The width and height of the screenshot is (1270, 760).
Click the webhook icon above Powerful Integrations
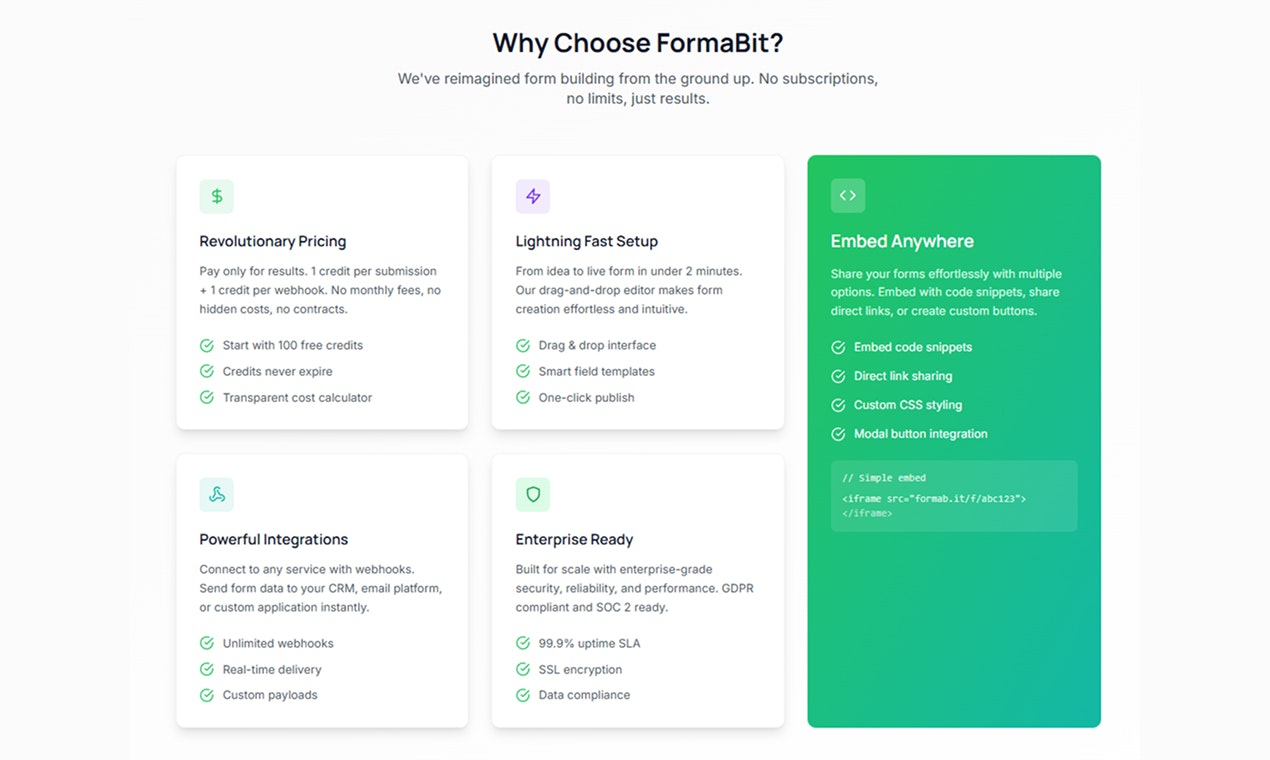click(x=217, y=494)
